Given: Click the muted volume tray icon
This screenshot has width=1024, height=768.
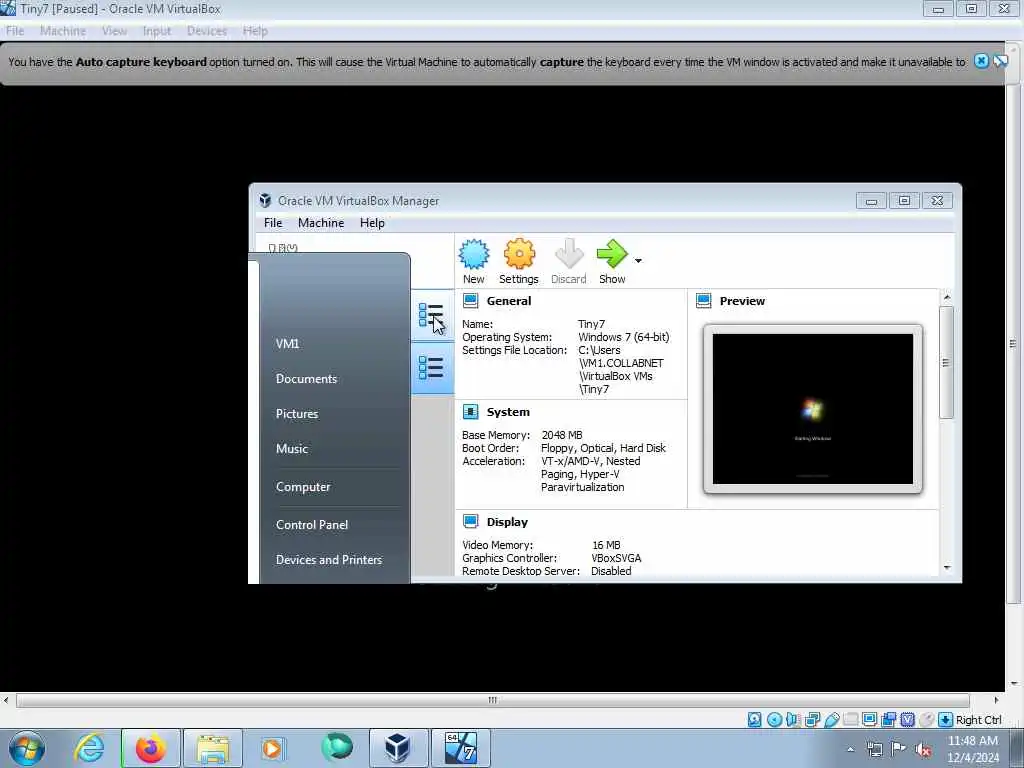Looking at the screenshot, I should [923, 750].
